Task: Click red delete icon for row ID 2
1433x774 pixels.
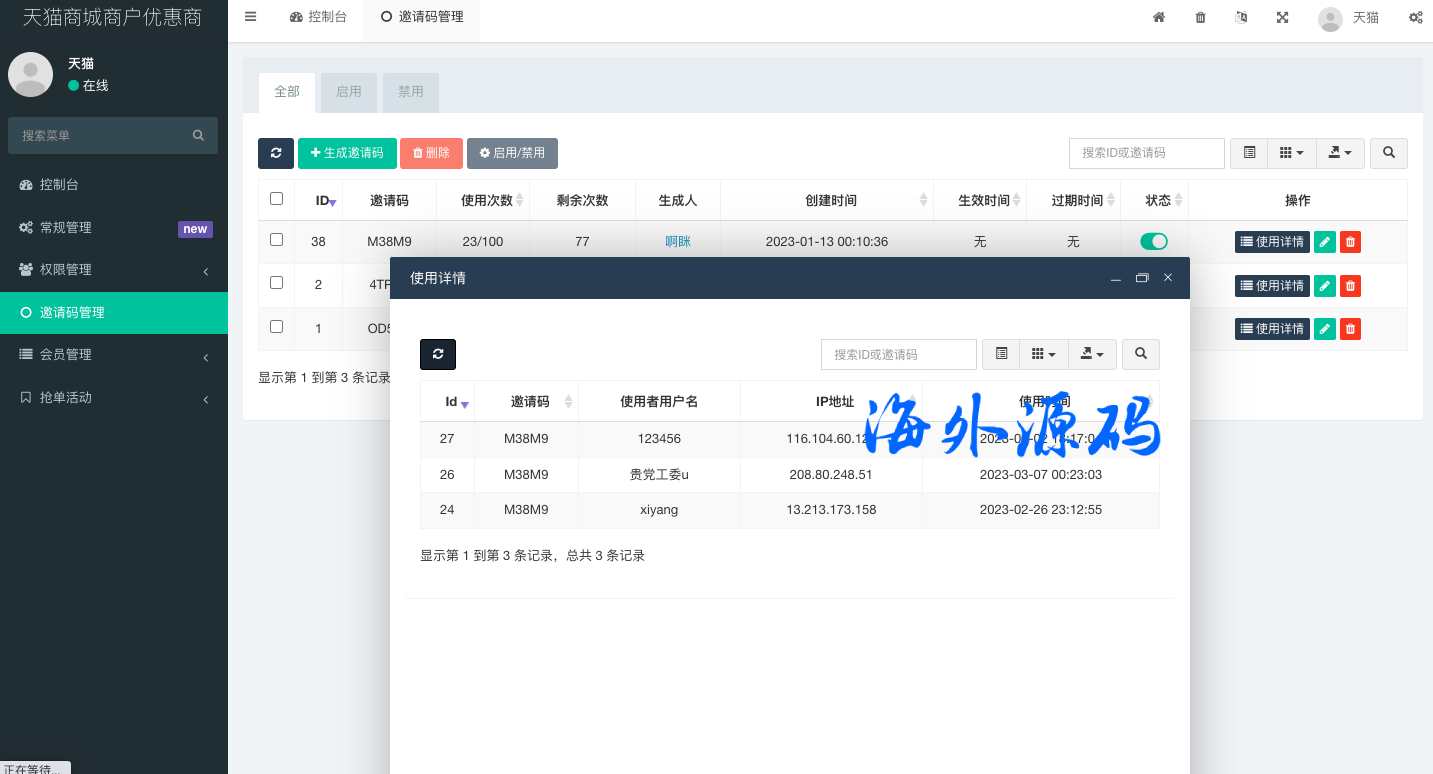Action: 1350,286
